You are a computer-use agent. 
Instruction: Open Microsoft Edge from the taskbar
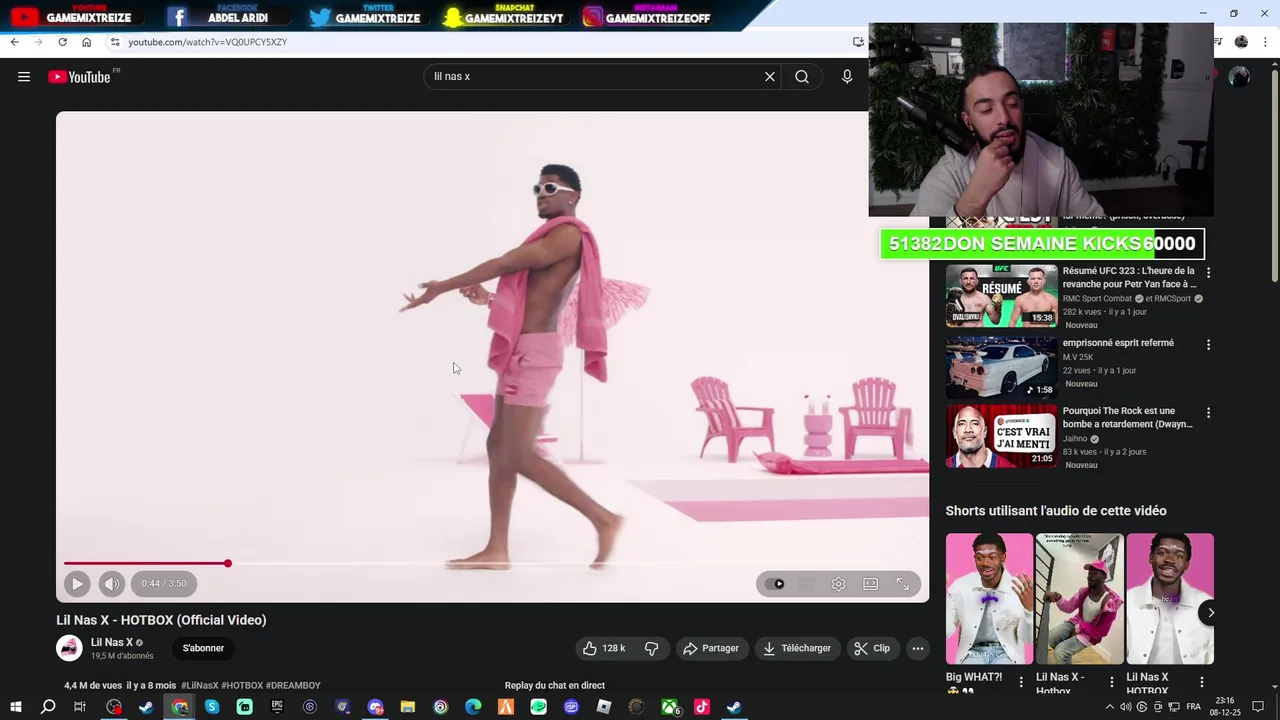click(473, 707)
